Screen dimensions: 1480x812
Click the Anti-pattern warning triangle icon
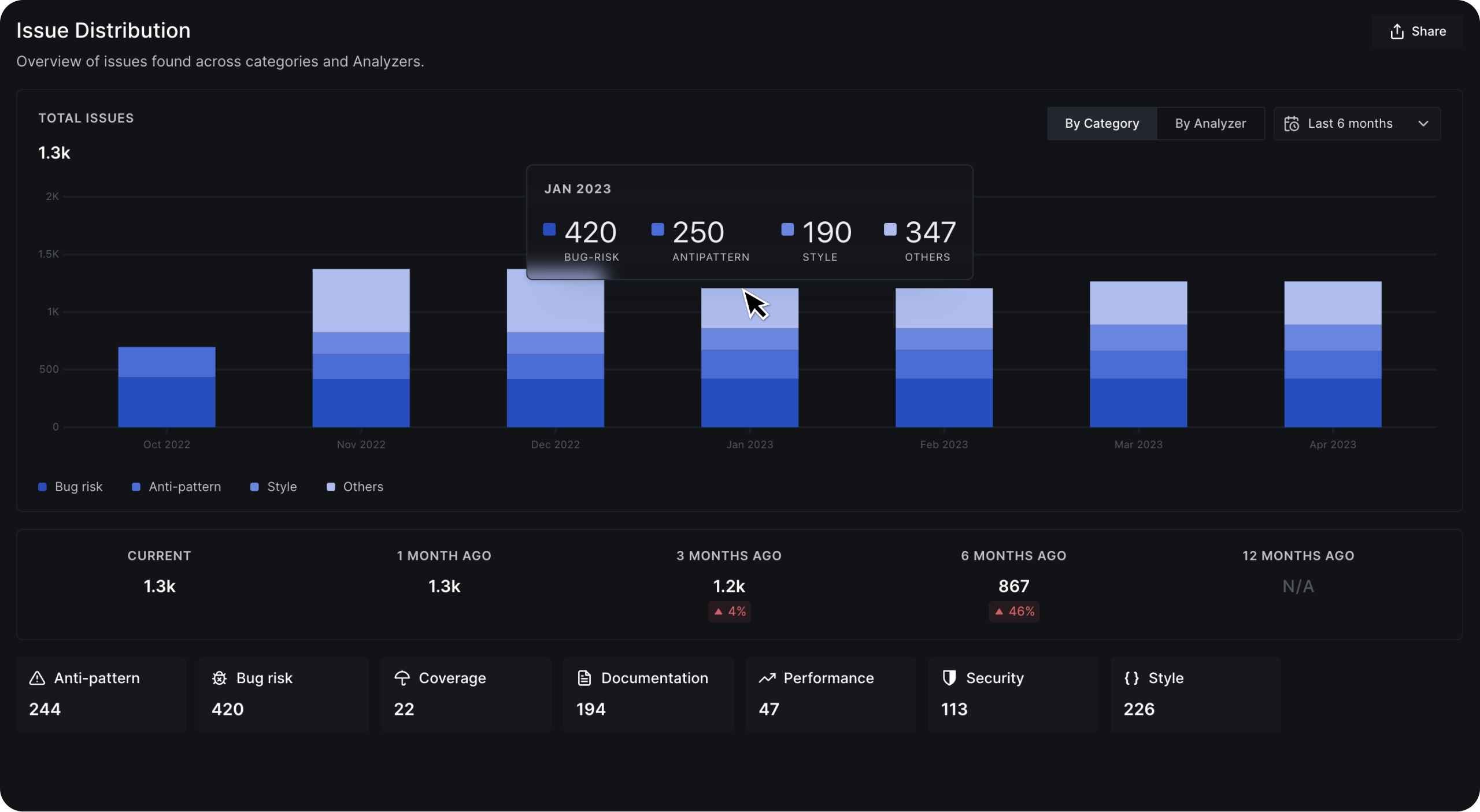[x=37, y=678]
